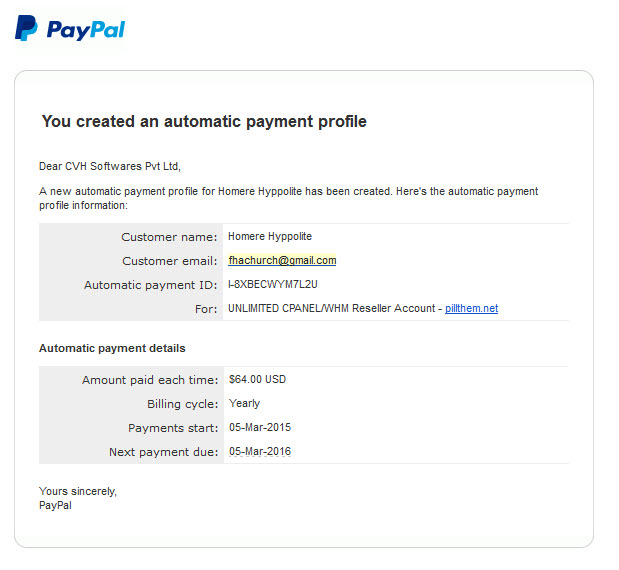Click the UNLIMITED CPANEL/WHM Reseller Account text
619x570 pixels.
(332, 308)
